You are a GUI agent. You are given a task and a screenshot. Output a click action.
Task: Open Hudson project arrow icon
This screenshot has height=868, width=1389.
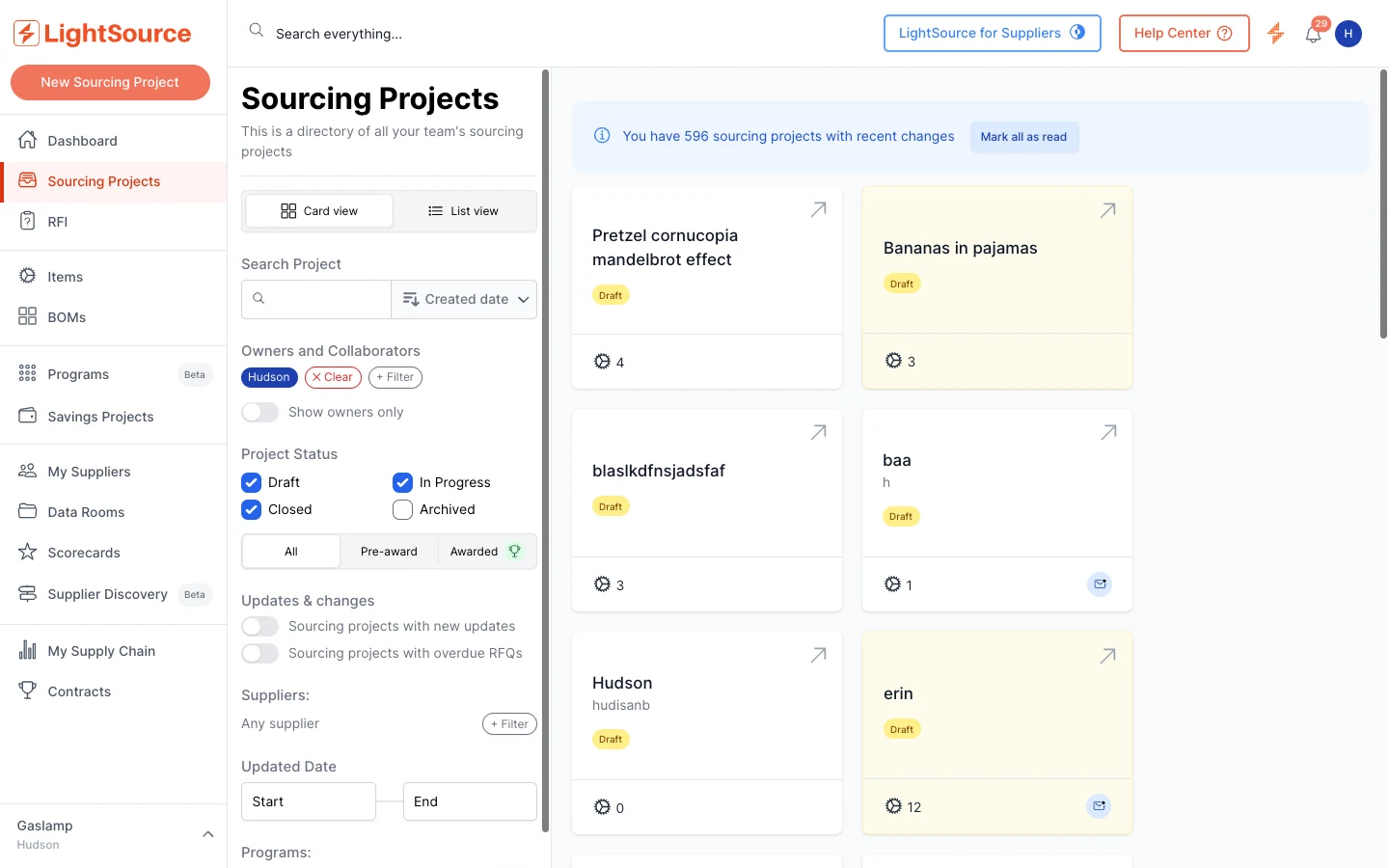[x=818, y=655]
